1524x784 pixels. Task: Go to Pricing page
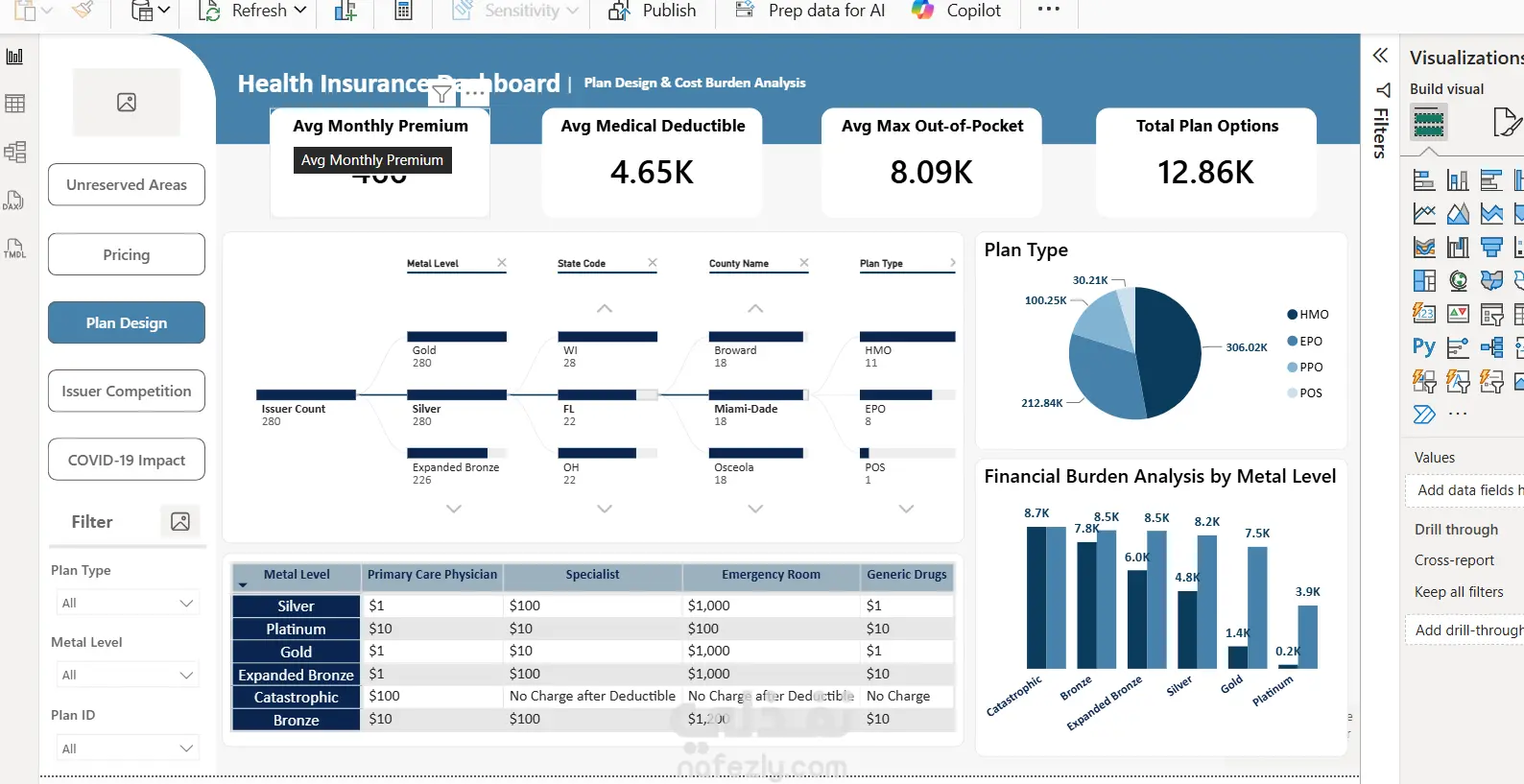[127, 254]
